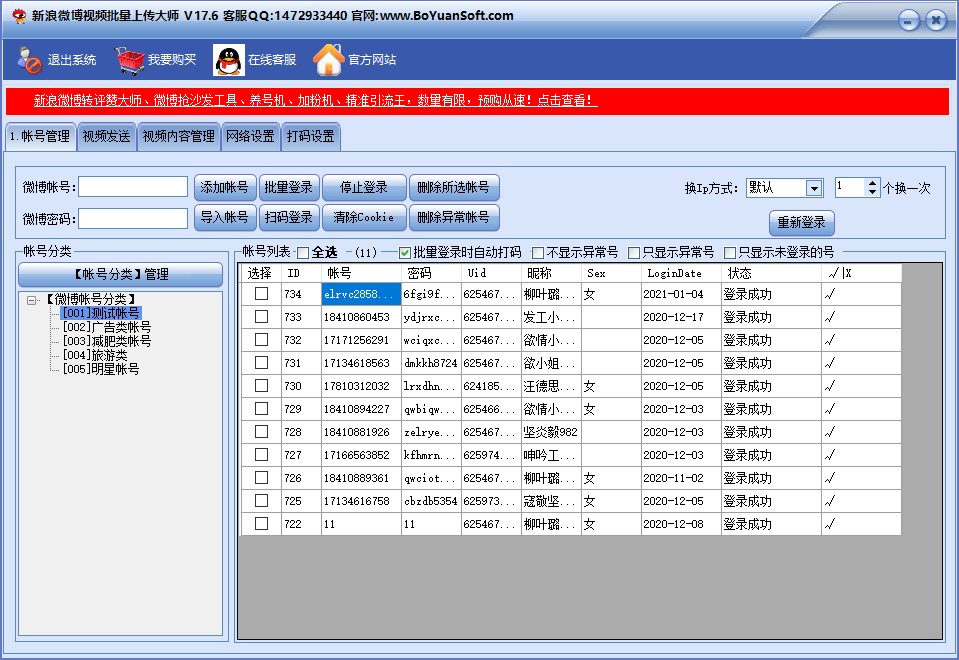The width and height of the screenshot is (959, 660).
Task: Select account cell 17134618563
Action: pyautogui.click(x=361, y=363)
